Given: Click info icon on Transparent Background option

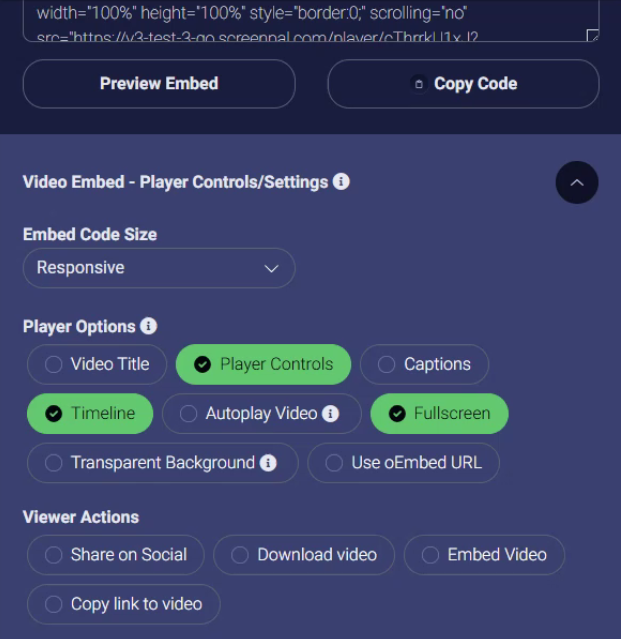Looking at the screenshot, I should pyautogui.click(x=268, y=463).
